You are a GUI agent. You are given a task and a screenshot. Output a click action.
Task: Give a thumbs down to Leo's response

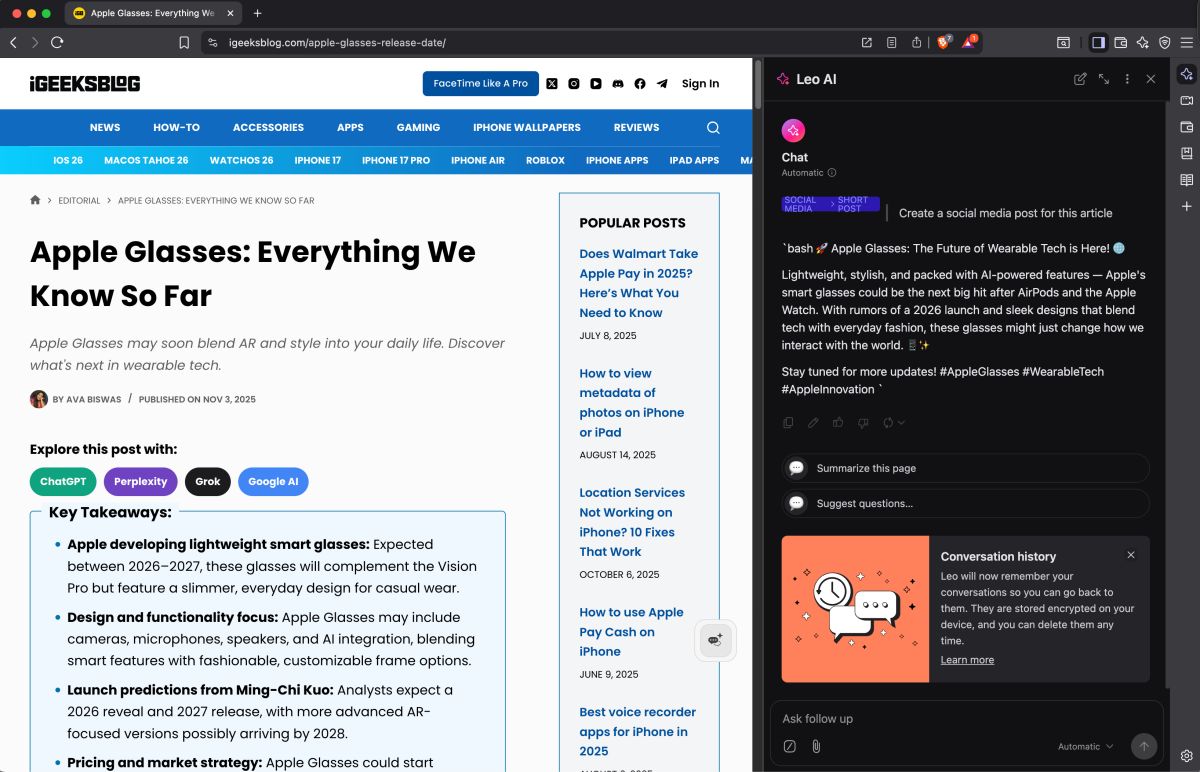tap(863, 422)
